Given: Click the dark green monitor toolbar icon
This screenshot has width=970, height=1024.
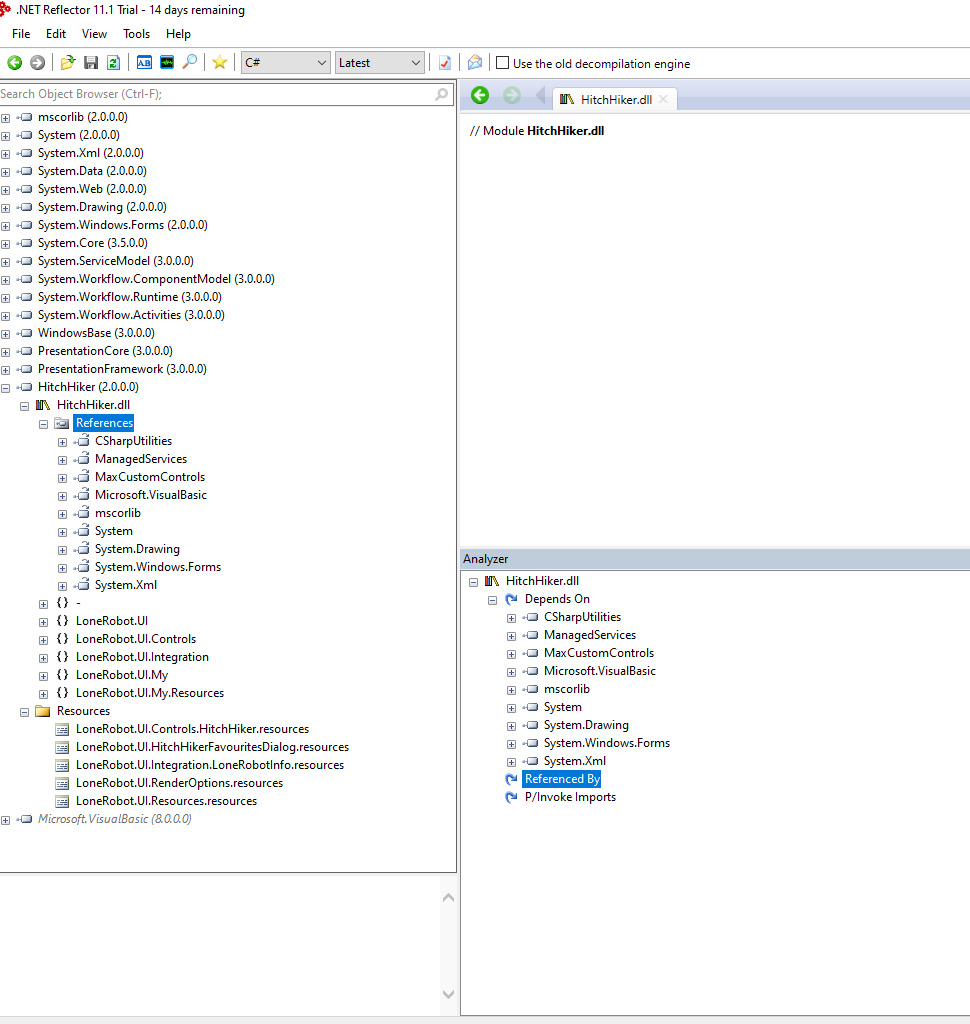Looking at the screenshot, I should 167,63.
